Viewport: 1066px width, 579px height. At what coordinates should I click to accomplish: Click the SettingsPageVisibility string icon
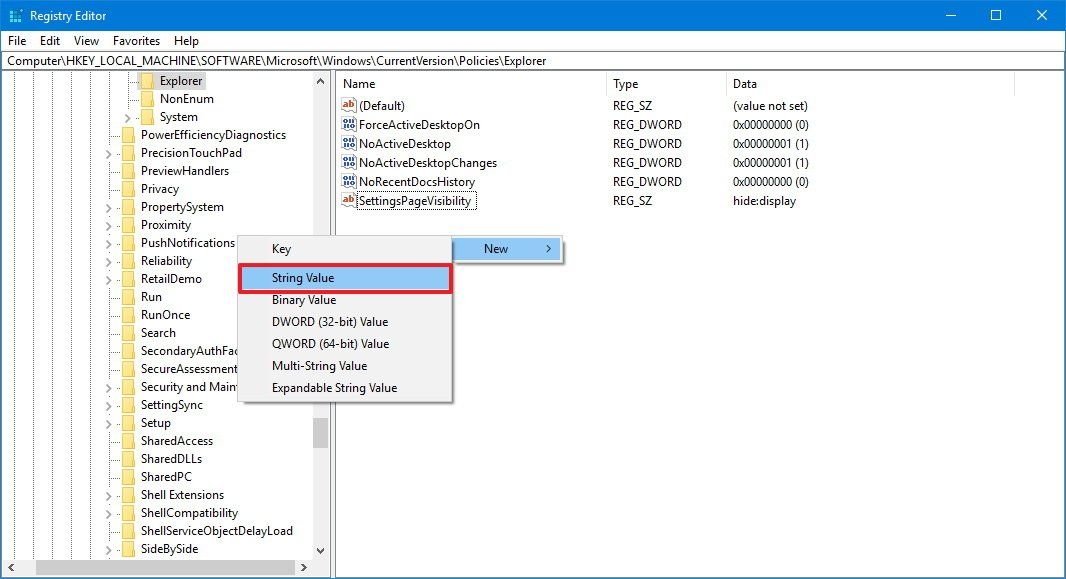(349, 200)
